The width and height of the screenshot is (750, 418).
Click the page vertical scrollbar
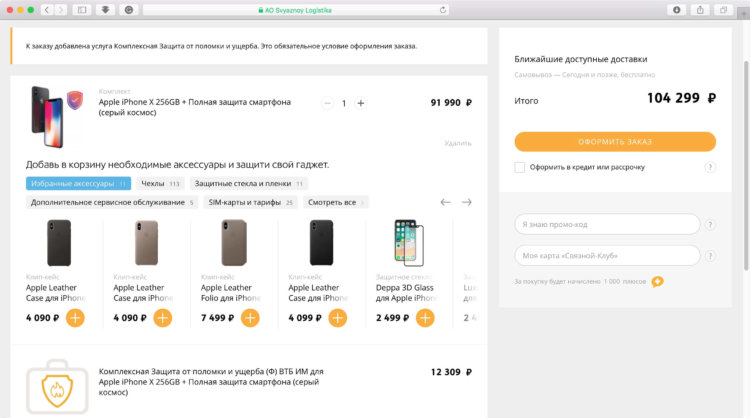click(746, 165)
